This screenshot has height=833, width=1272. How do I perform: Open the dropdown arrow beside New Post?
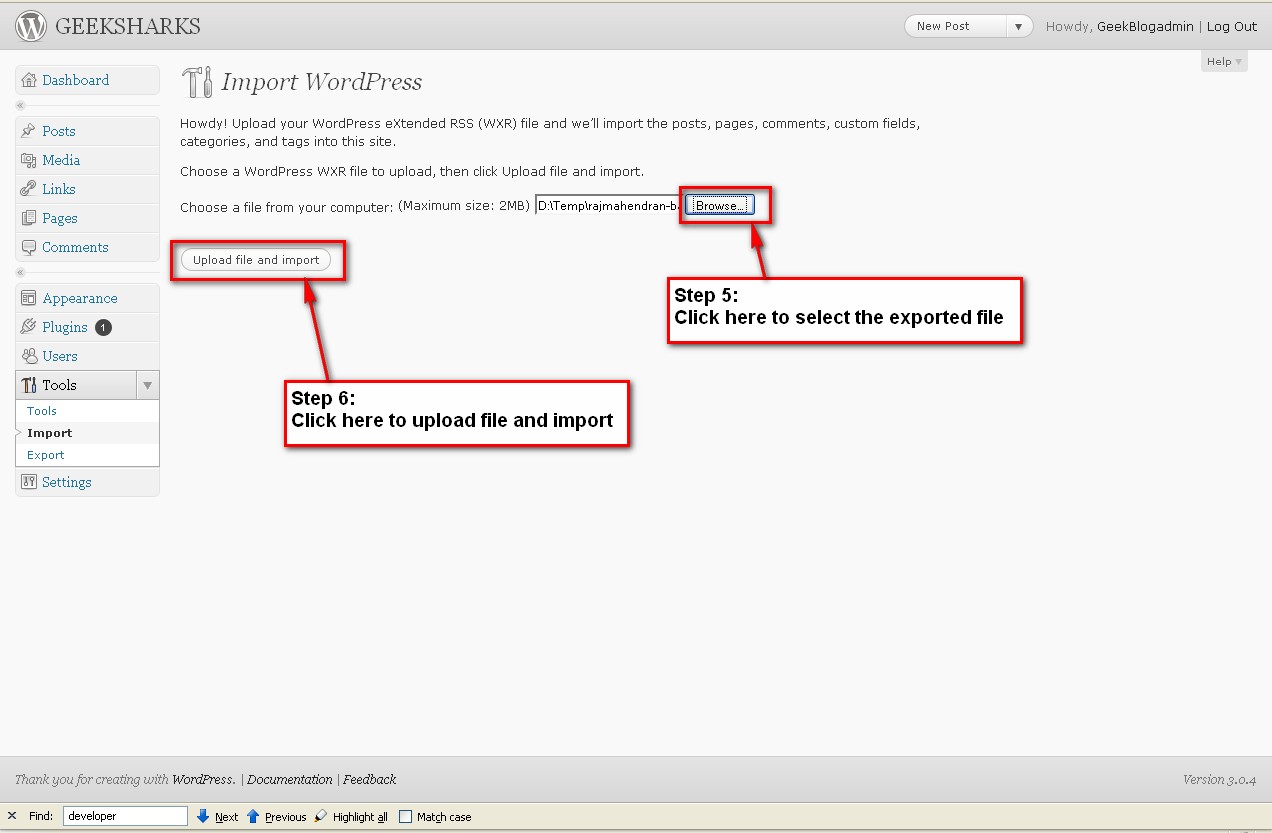(x=1019, y=27)
